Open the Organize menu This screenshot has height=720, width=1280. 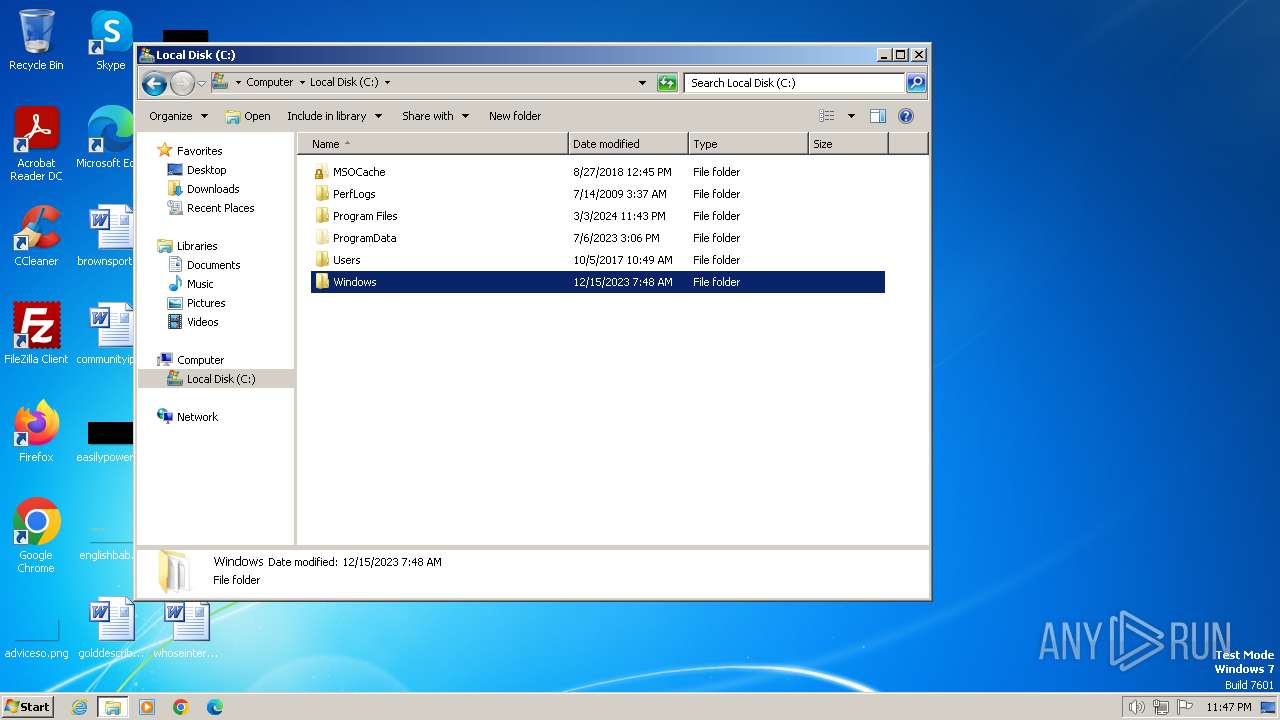click(178, 116)
